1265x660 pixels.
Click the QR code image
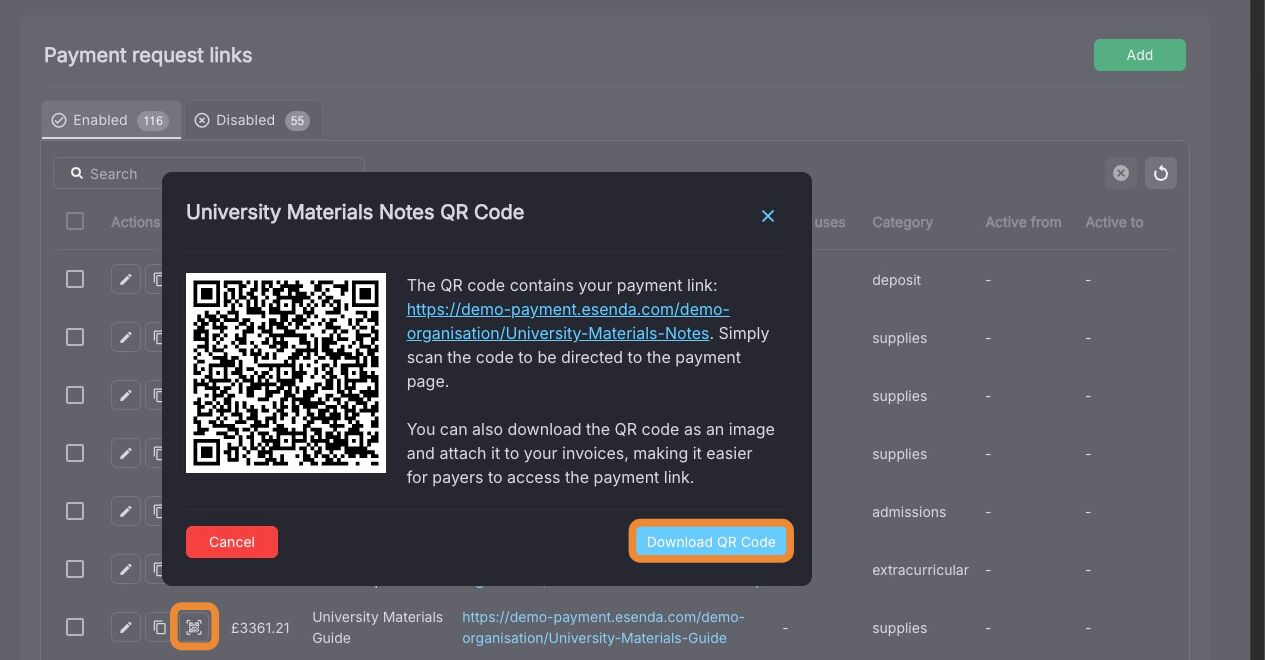click(x=286, y=373)
